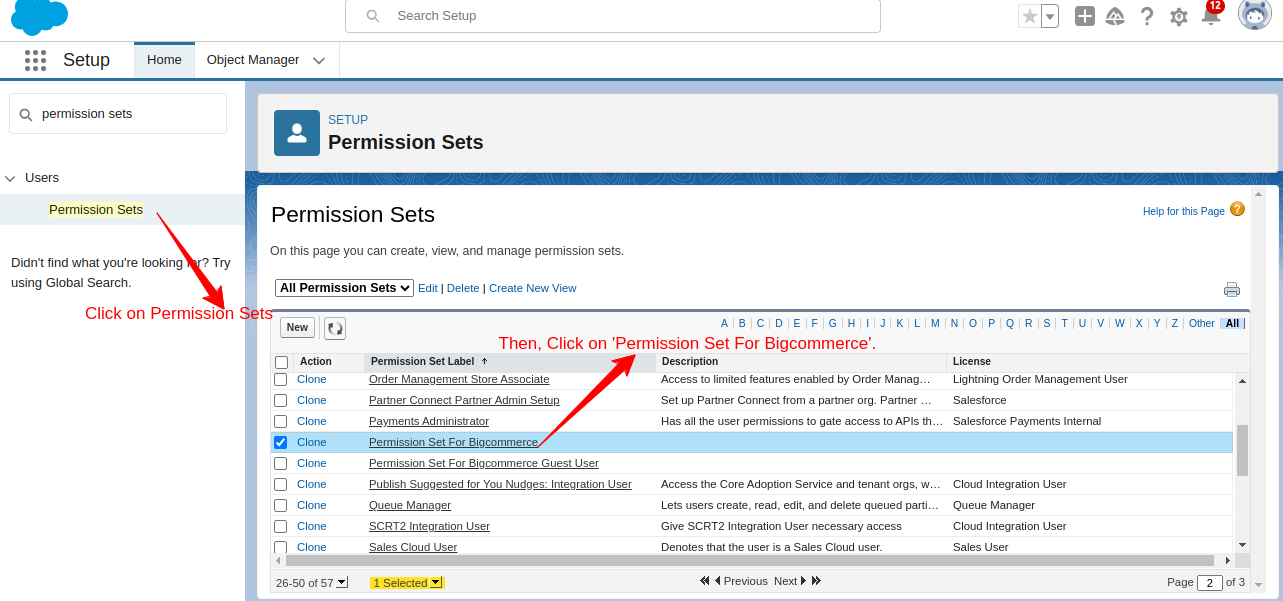Click the Refresh list icon button

point(335,328)
